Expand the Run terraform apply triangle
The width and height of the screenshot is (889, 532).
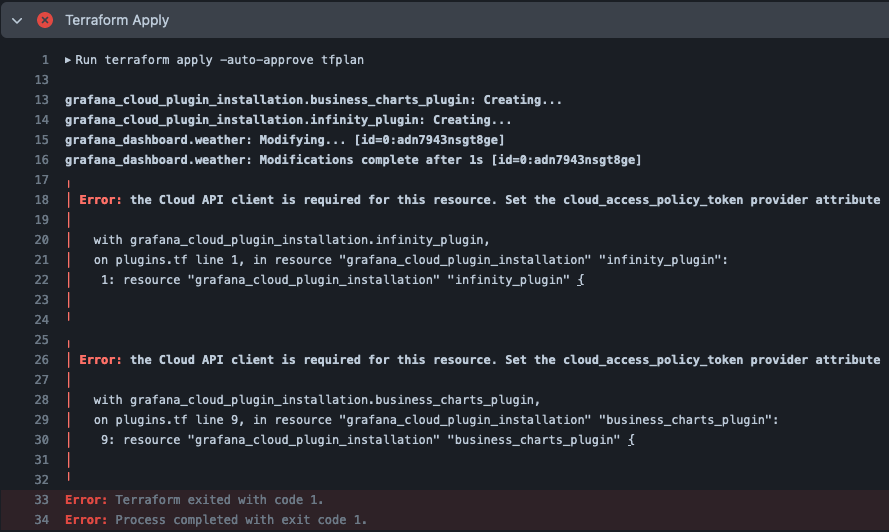pos(68,60)
